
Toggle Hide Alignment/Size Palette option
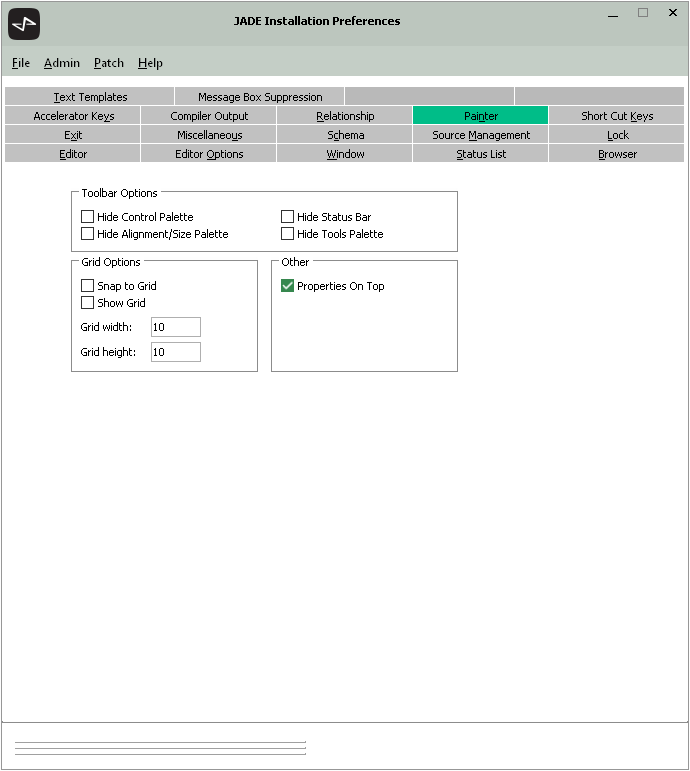88,234
